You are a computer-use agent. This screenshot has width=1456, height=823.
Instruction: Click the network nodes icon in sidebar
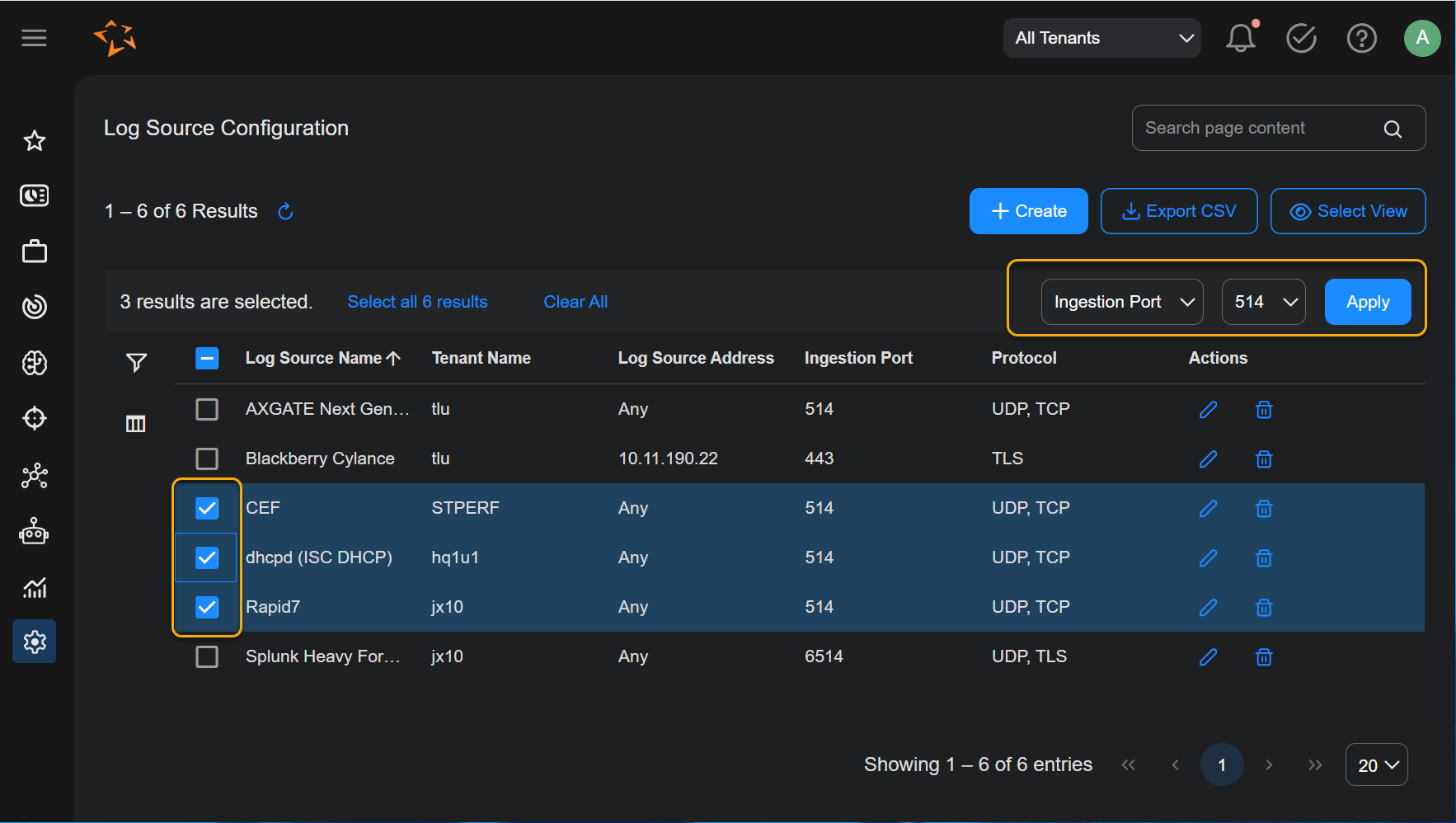click(x=34, y=476)
